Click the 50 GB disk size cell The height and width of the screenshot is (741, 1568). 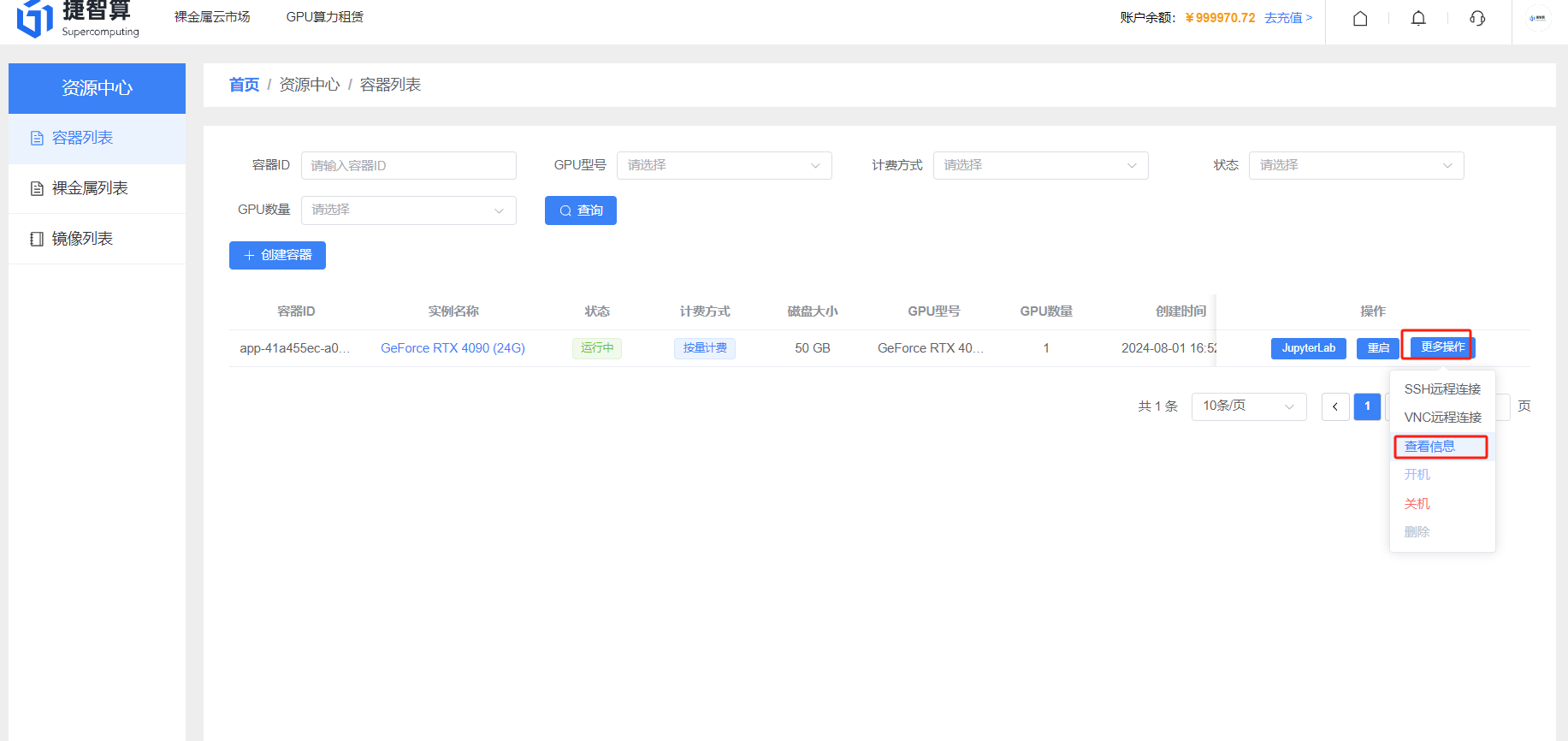pyautogui.click(x=813, y=348)
